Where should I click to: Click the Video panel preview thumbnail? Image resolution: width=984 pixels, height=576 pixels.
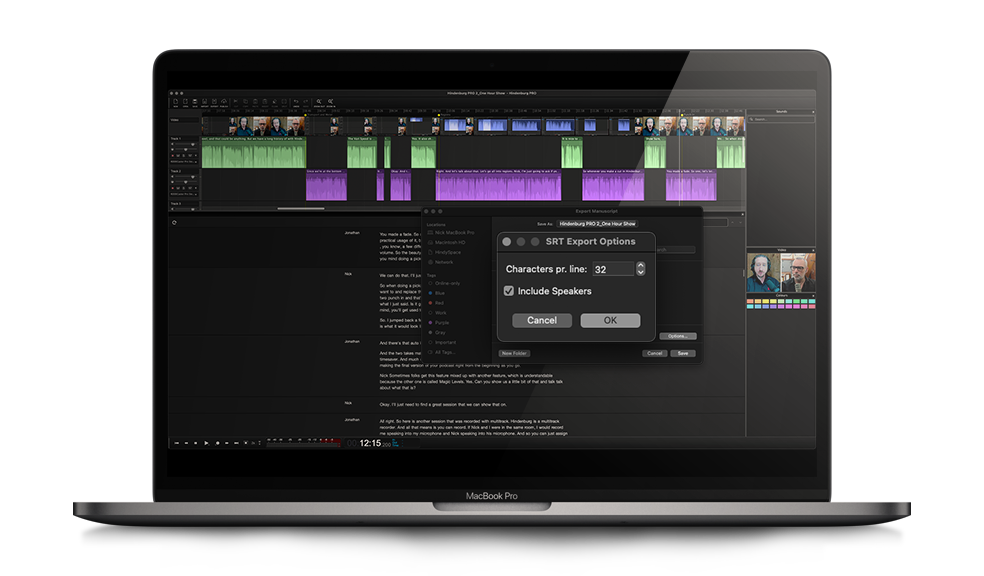(781, 272)
